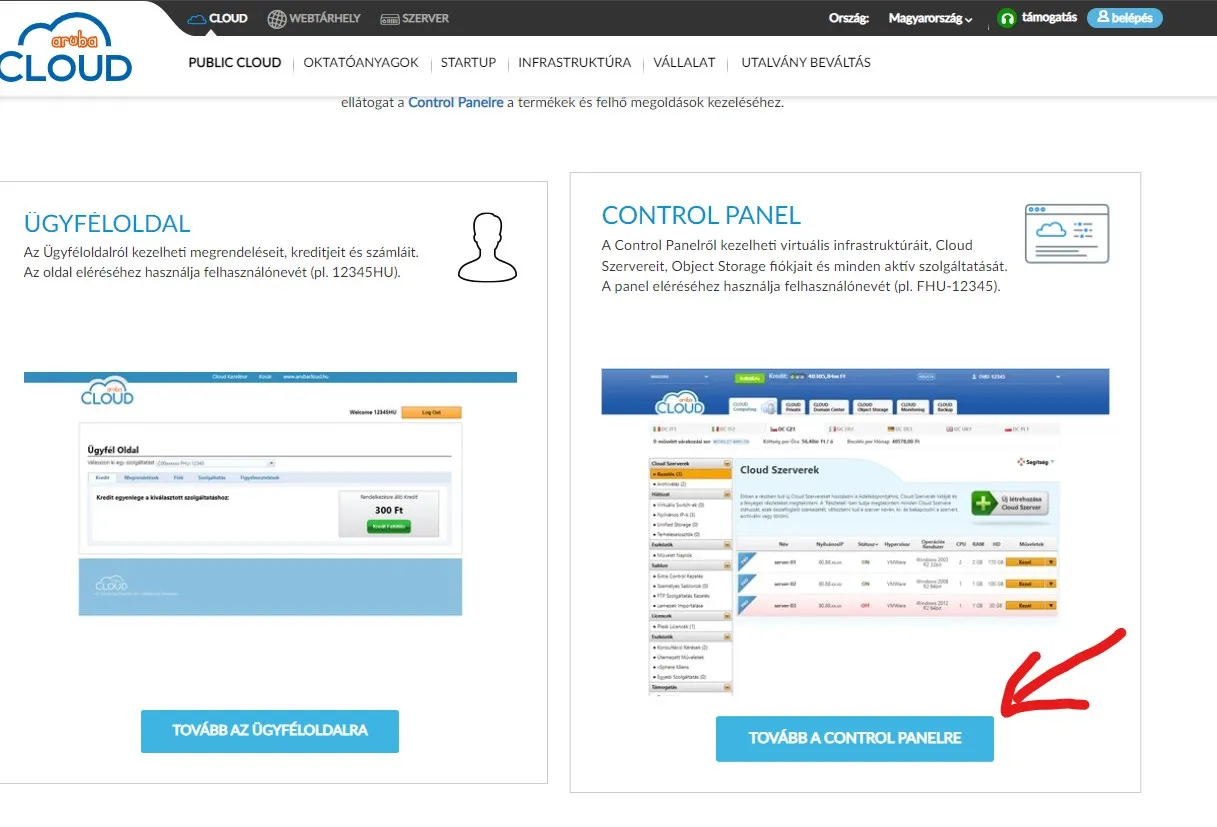The height and width of the screenshot is (827, 1217).
Task: Click the server icon beside SZERVER
Action: (x=389, y=18)
